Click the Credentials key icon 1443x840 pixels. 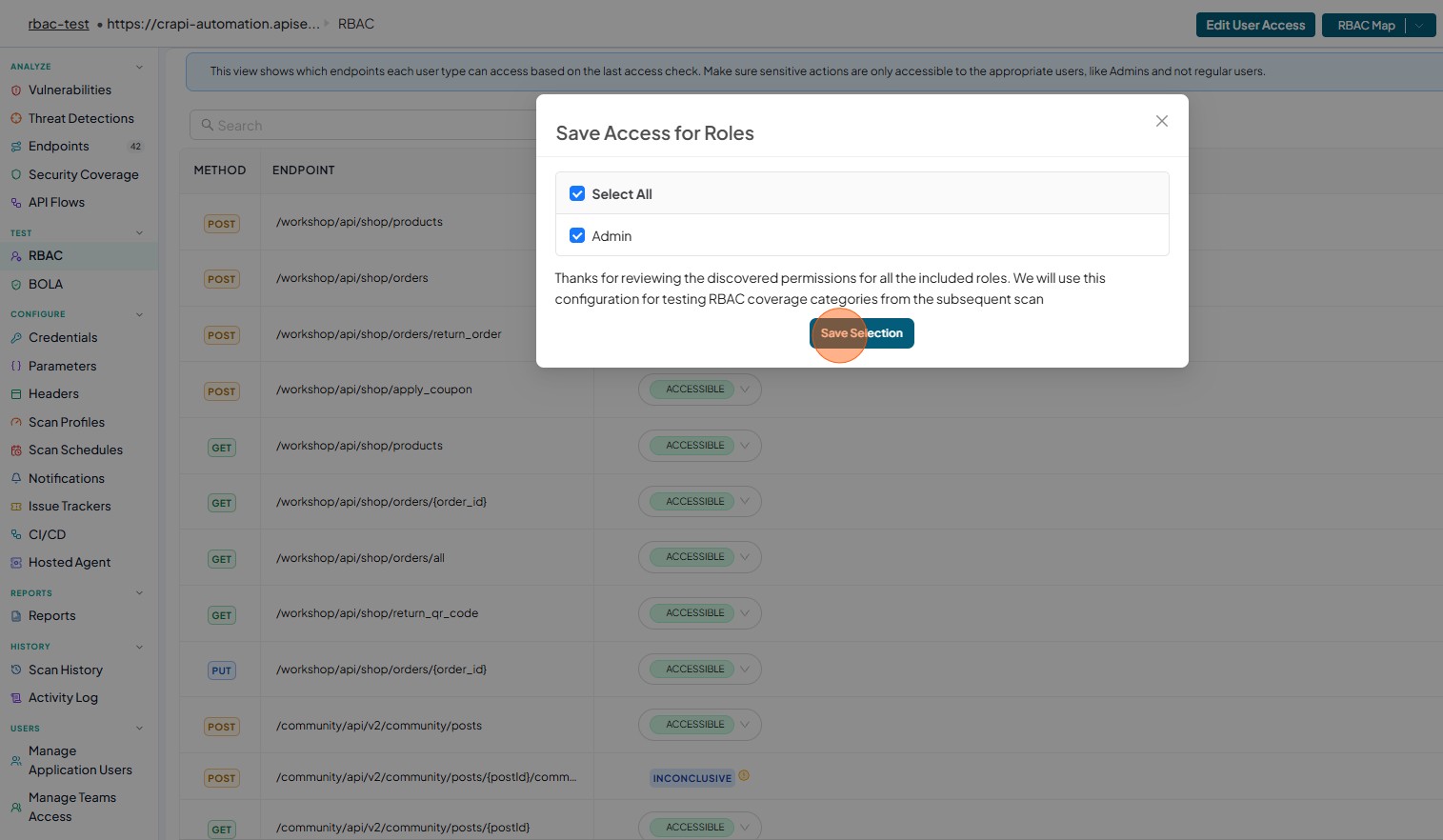(16, 338)
